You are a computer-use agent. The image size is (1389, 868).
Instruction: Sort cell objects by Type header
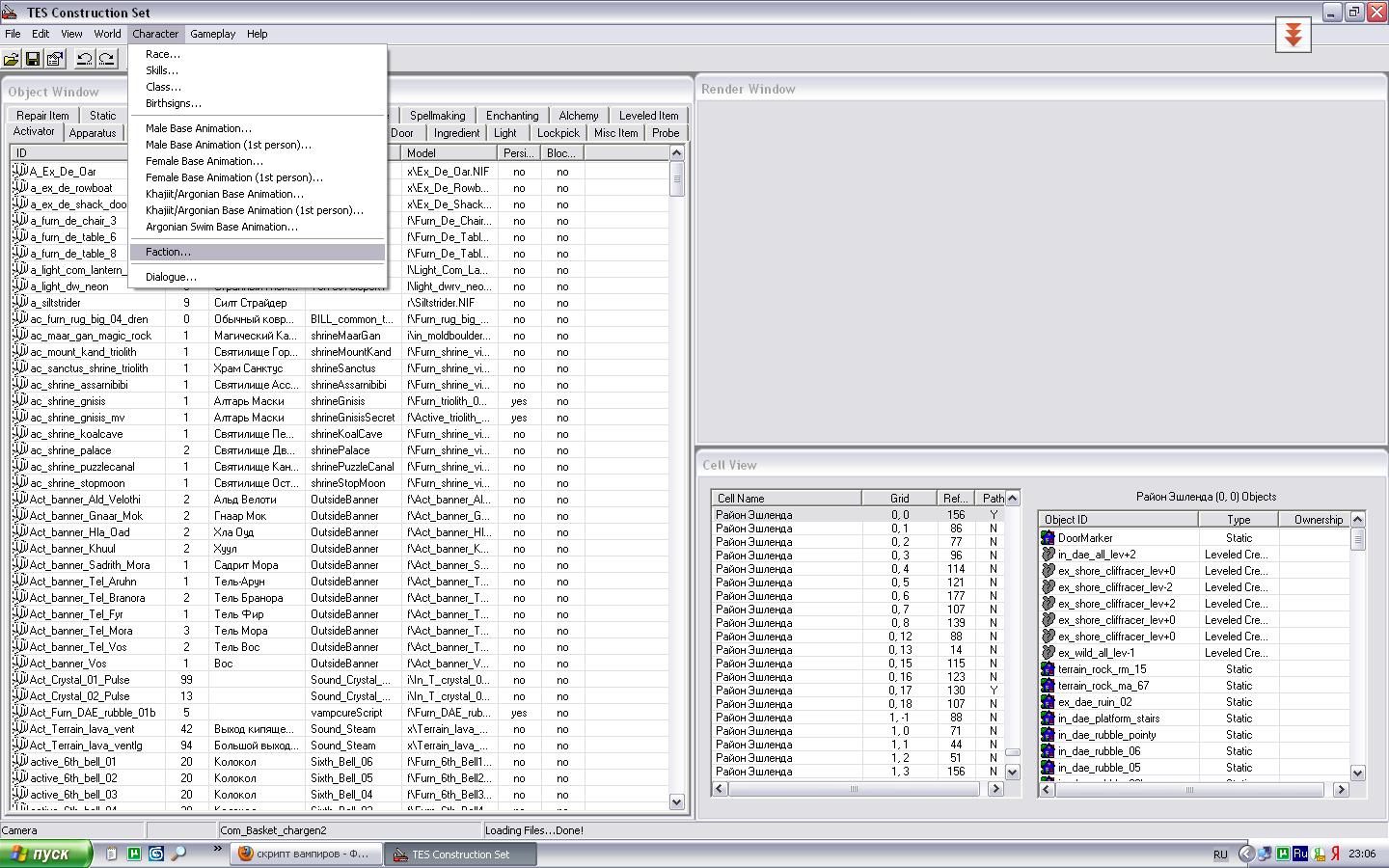pyautogui.click(x=1239, y=519)
